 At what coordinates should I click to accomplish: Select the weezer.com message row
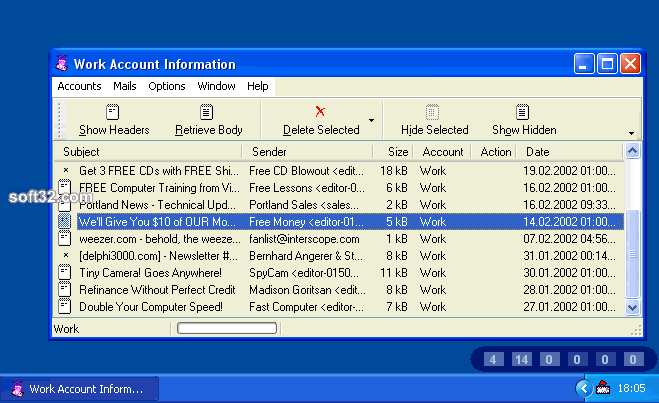point(339,239)
